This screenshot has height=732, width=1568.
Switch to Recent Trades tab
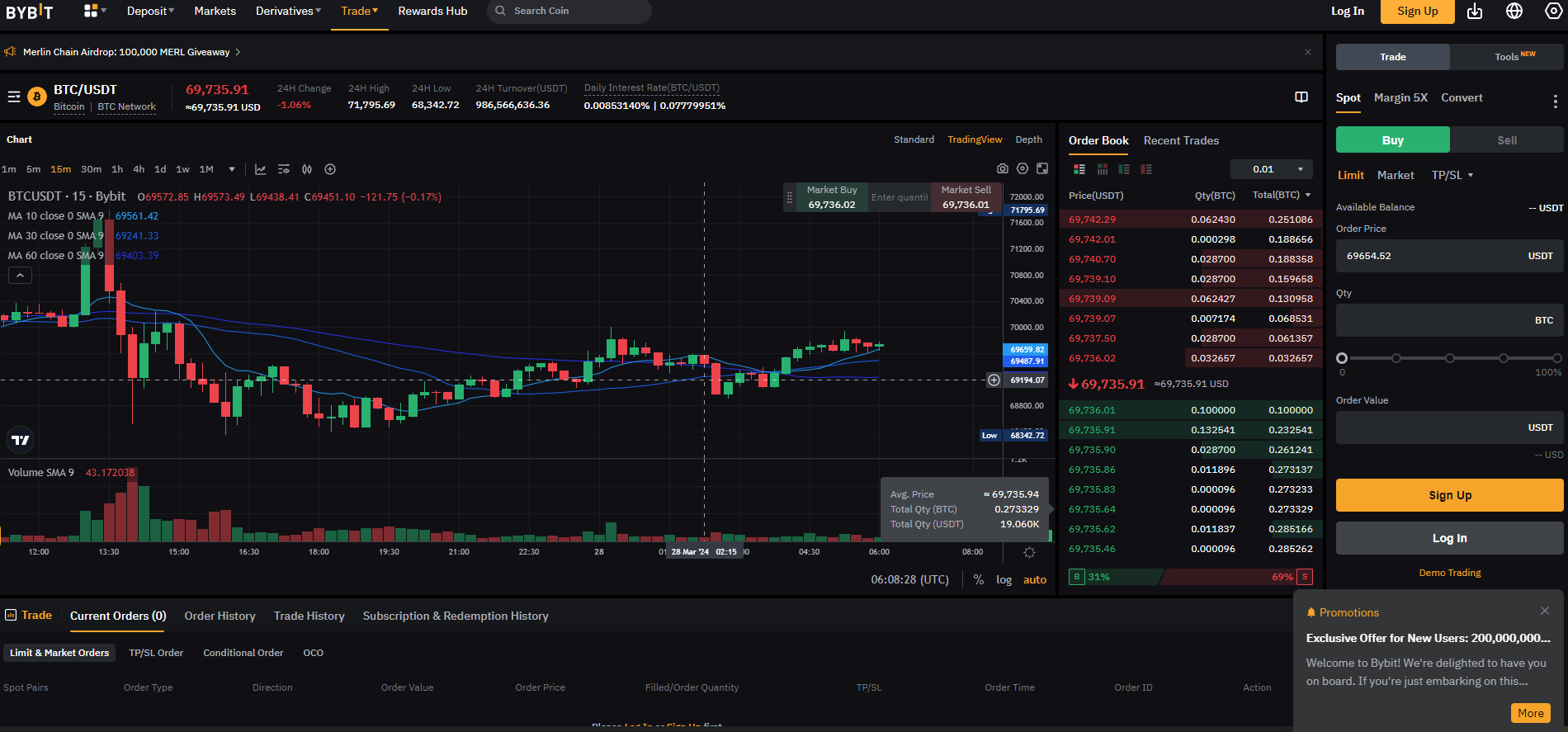(x=1181, y=140)
